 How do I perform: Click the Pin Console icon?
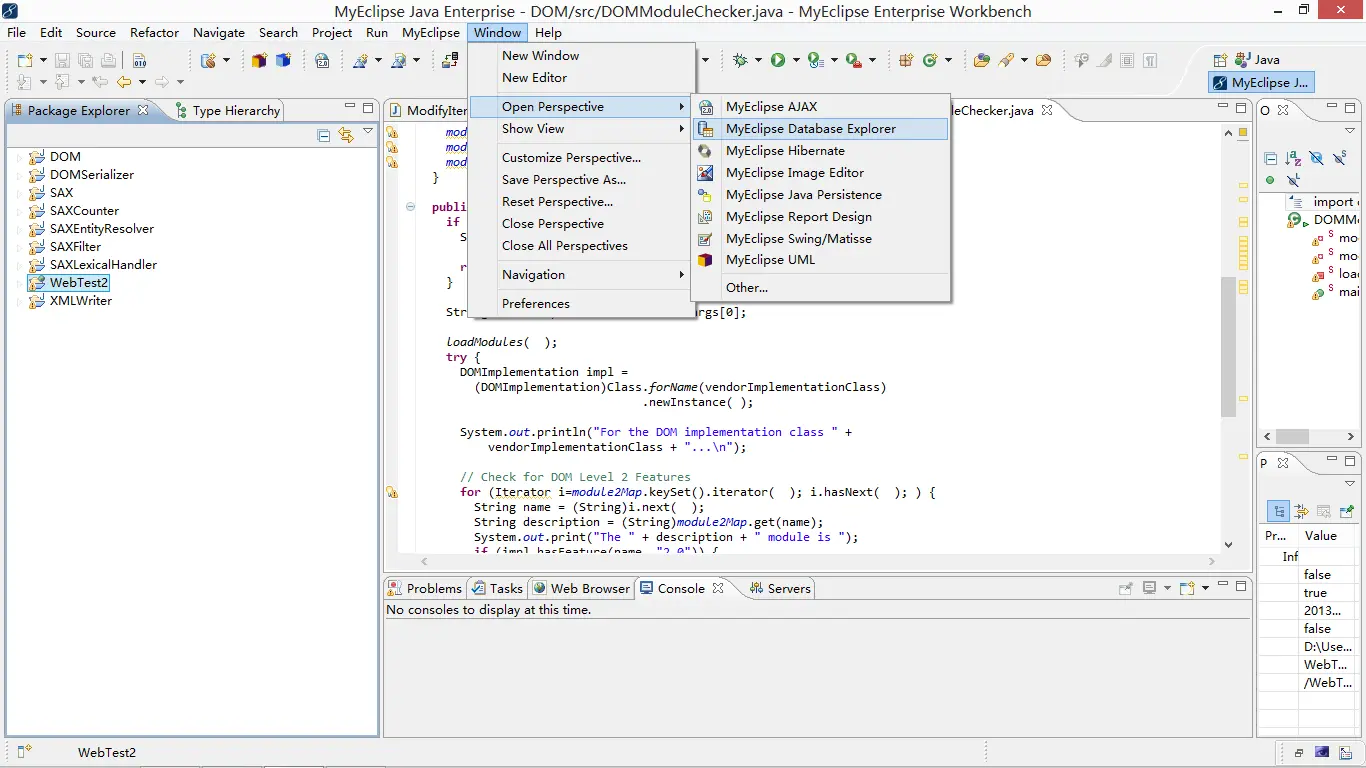(1126, 588)
